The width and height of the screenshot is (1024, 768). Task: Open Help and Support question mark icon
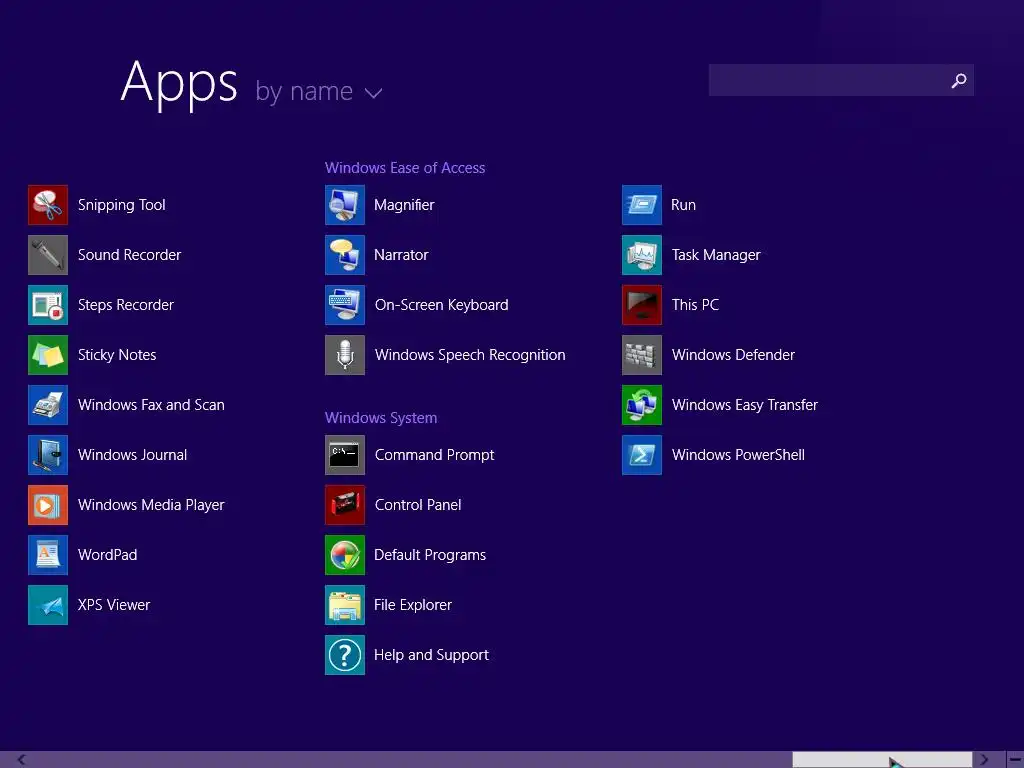345,655
